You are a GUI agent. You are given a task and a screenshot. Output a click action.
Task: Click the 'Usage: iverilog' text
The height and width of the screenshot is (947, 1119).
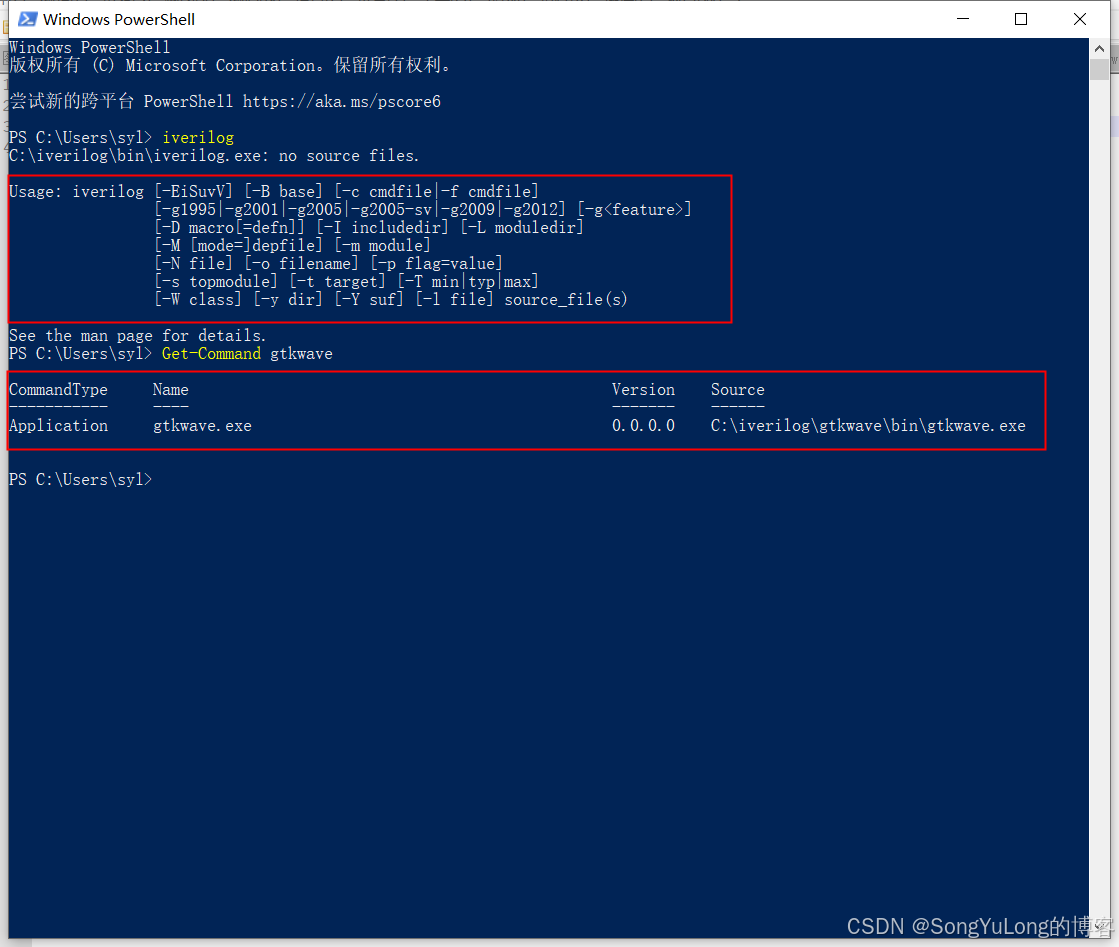click(x=76, y=191)
